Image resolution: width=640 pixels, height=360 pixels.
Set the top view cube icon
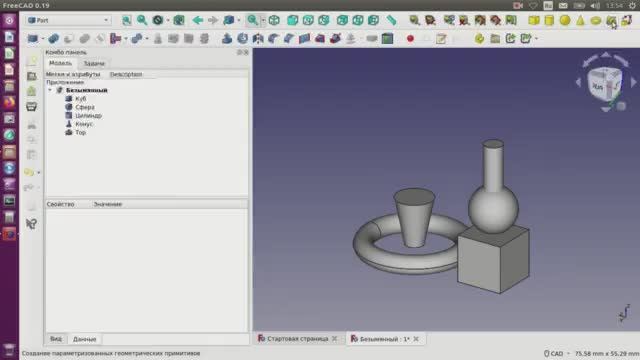pos(308,20)
